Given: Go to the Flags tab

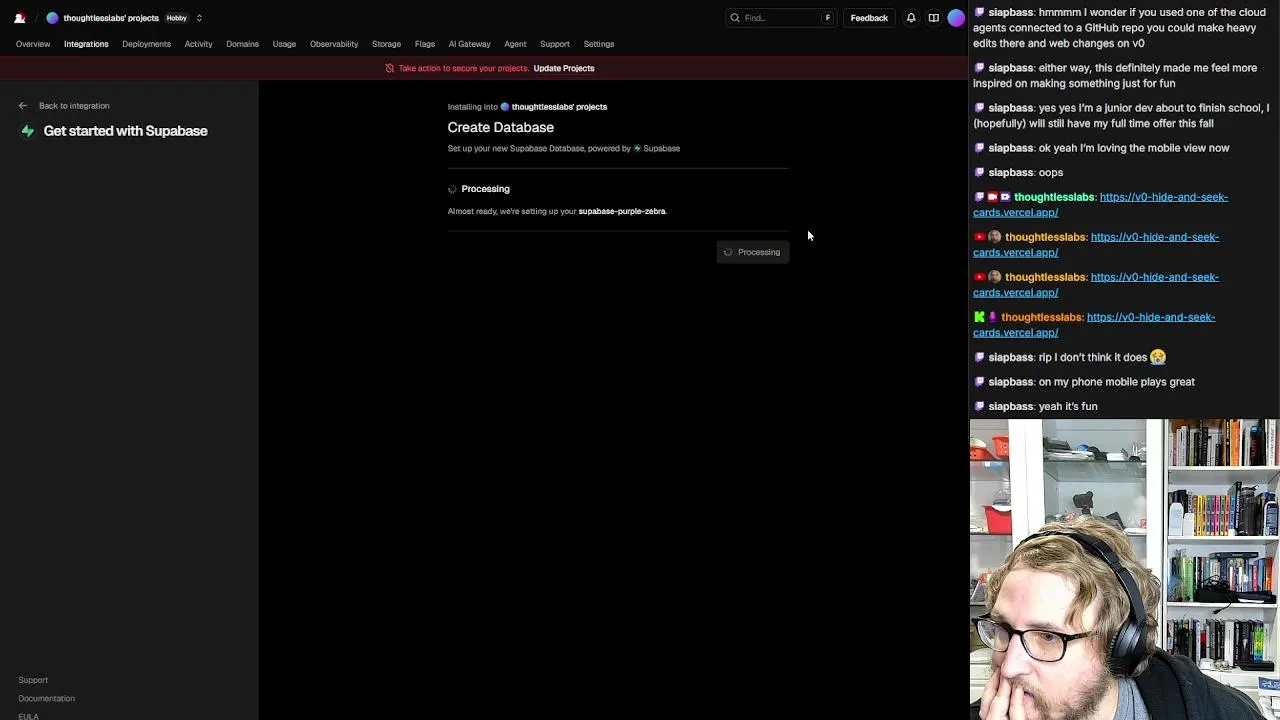Looking at the screenshot, I should coord(425,44).
